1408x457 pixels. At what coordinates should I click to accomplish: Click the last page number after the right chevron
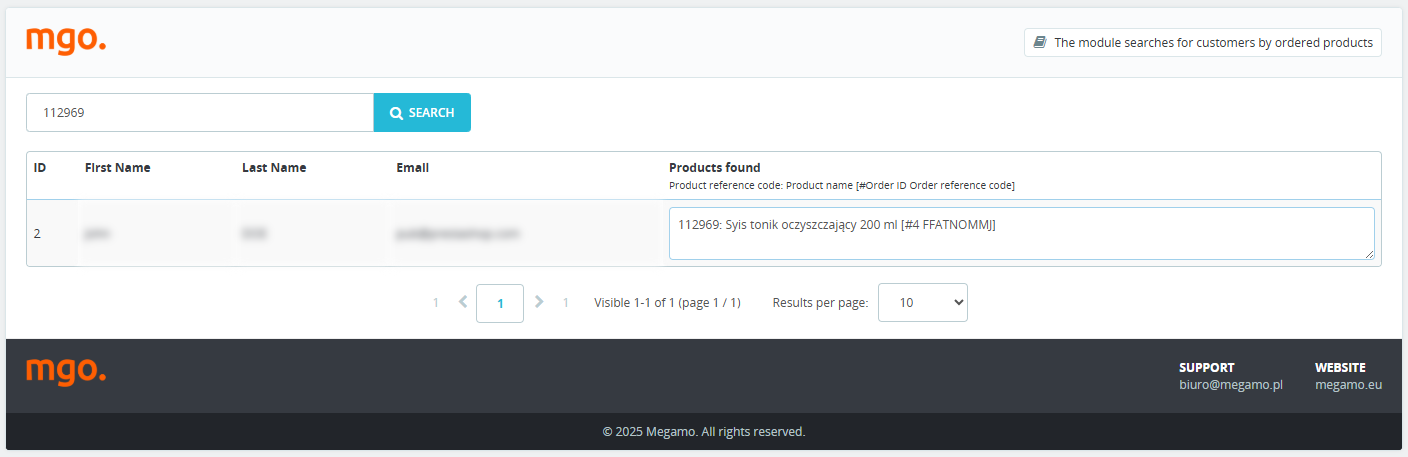click(x=565, y=303)
